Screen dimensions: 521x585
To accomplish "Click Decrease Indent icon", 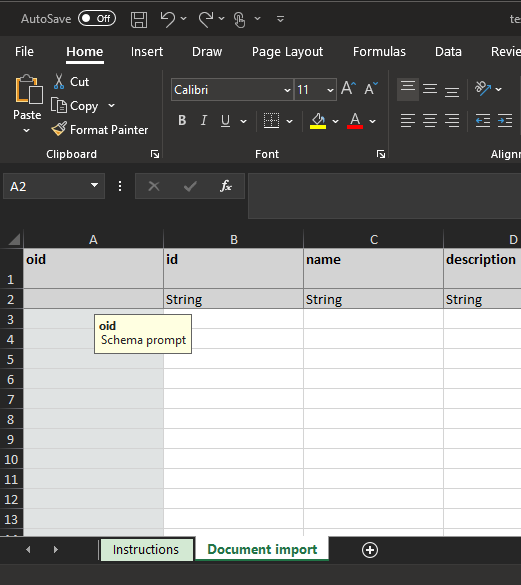I will click(483, 121).
